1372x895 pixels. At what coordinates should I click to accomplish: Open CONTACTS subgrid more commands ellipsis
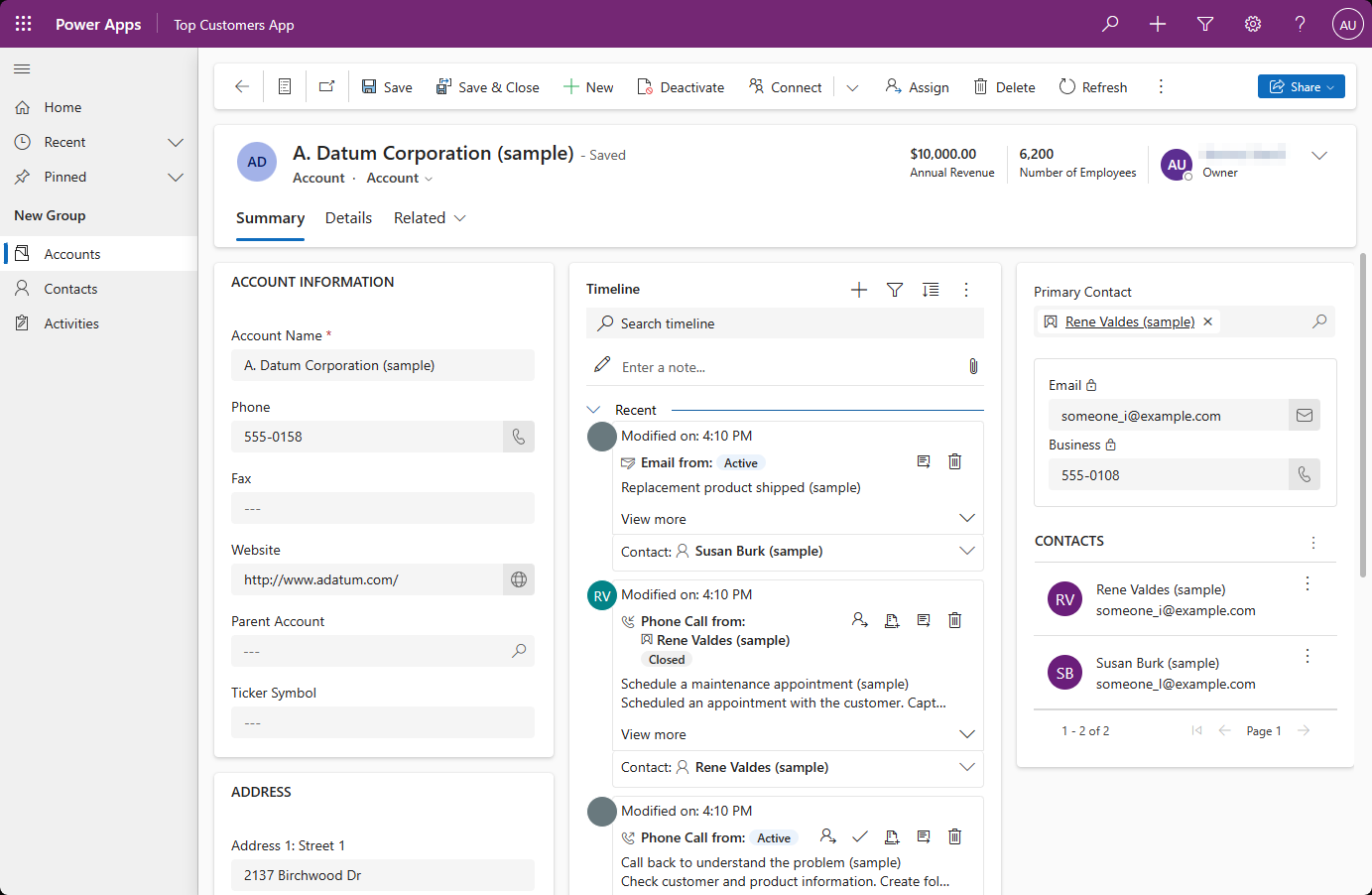[1313, 543]
